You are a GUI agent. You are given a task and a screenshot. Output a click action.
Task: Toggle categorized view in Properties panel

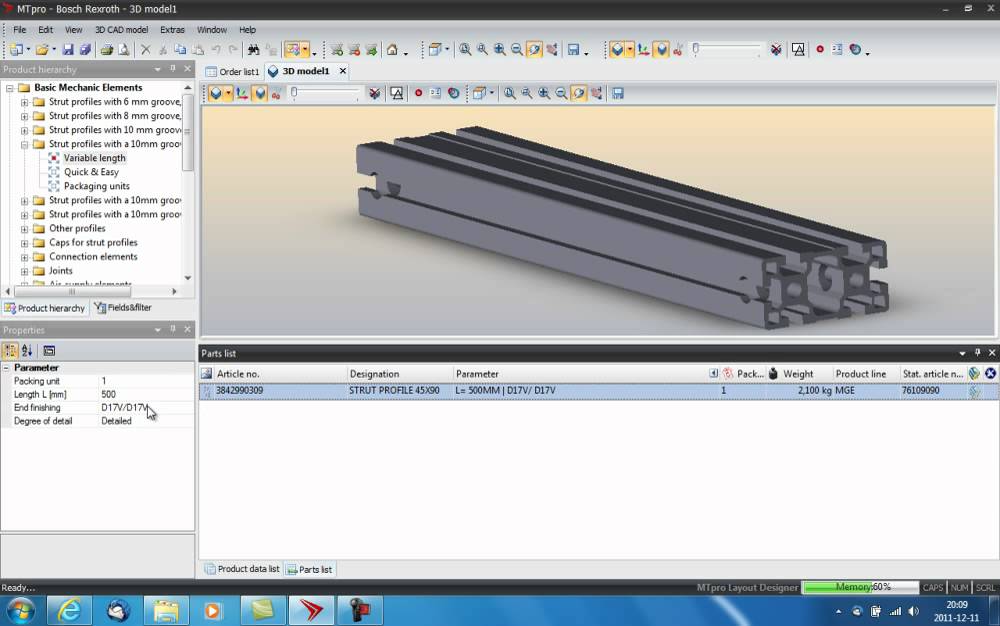point(10,350)
